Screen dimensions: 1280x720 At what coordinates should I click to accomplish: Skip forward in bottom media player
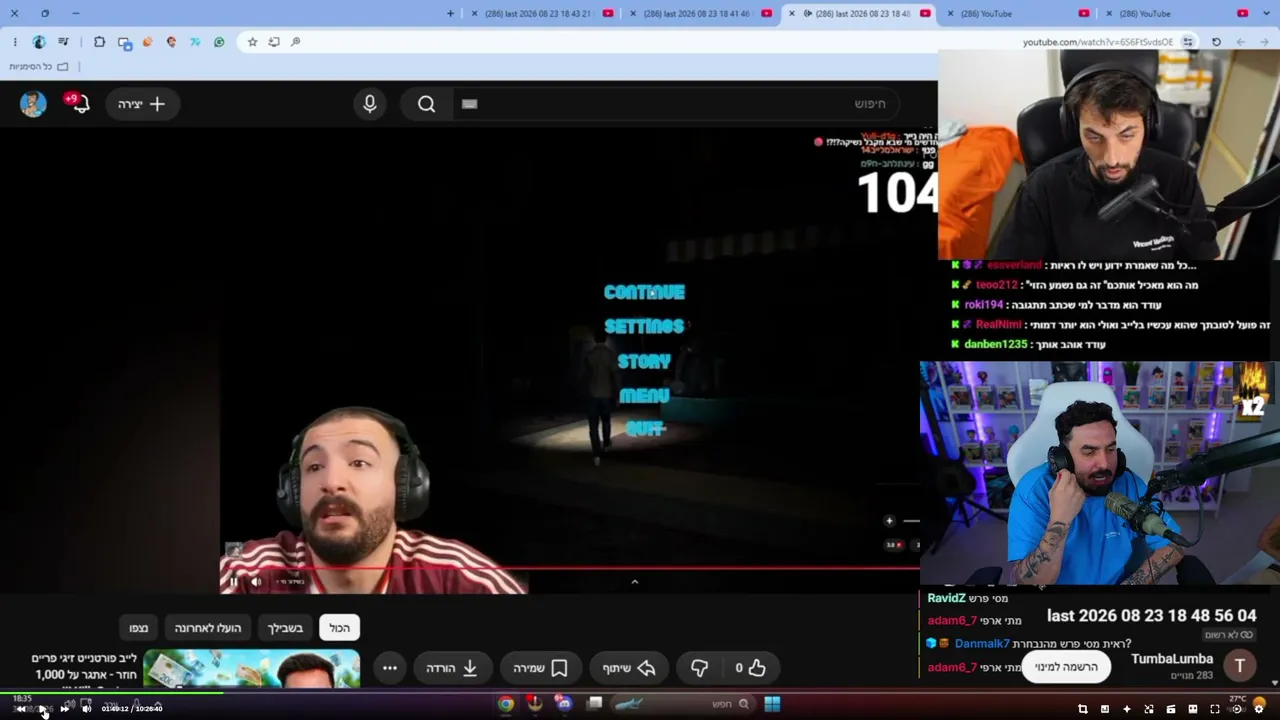[65, 709]
